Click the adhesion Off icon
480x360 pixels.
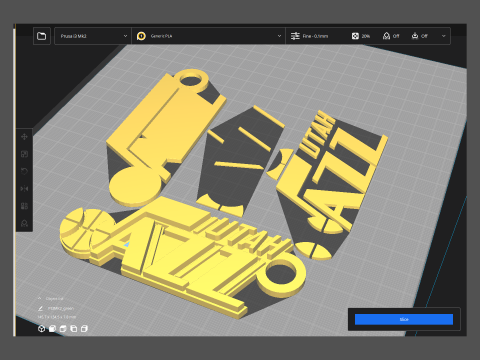tap(415, 36)
